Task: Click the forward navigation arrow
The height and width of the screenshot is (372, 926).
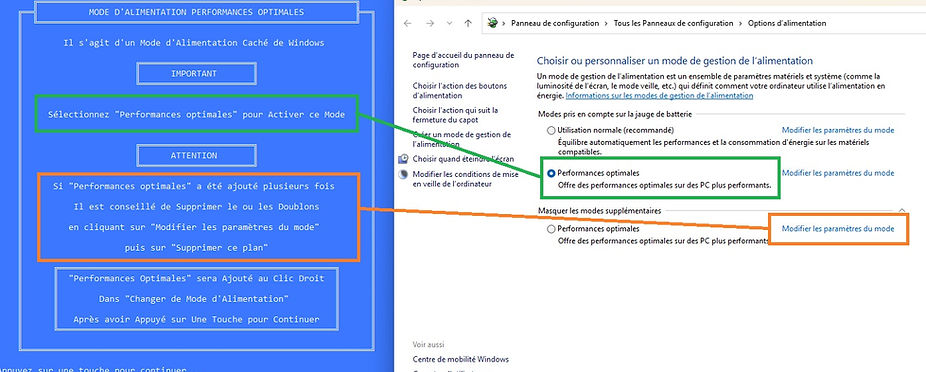Action: [x=430, y=23]
